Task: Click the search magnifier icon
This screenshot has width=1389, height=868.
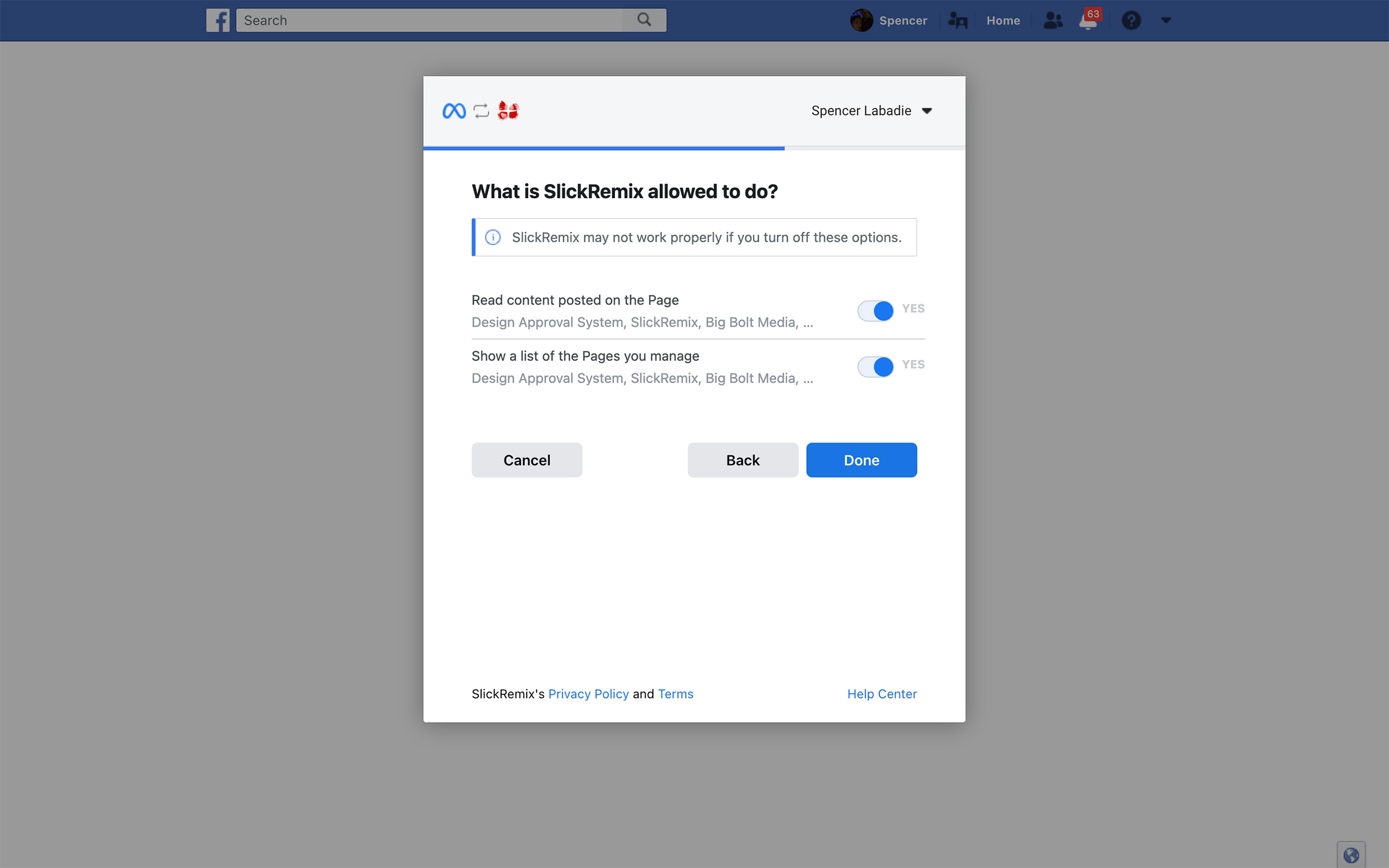Action: pyautogui.click(x=644, y=20)
